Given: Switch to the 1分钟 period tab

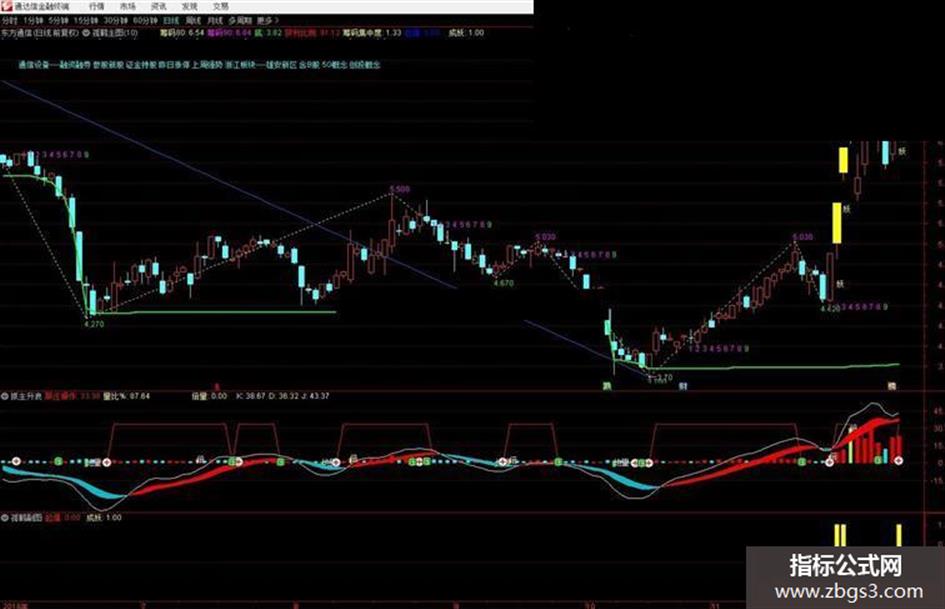Looking at the screenshot, I should pos(33,21).
